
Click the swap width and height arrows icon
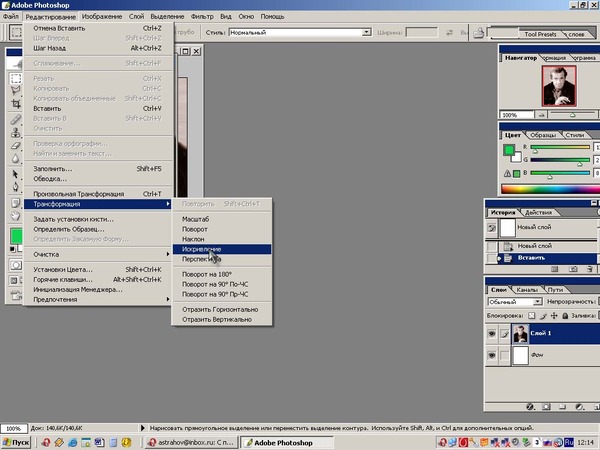pyautogui.click(x=449, y=33)
